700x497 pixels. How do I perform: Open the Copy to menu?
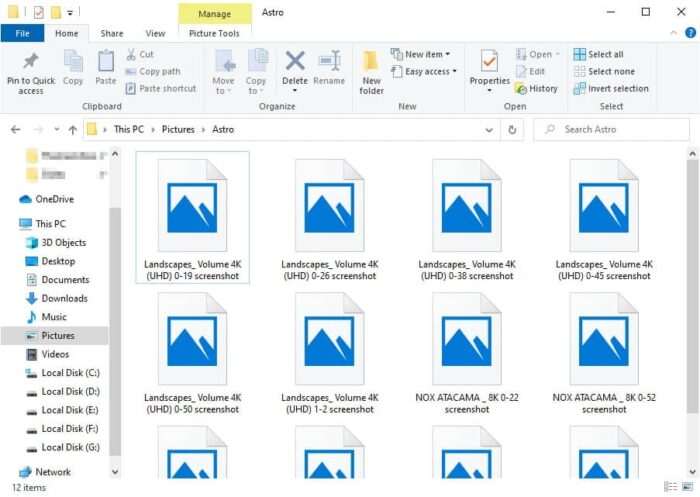pyautogui.click(x=256, y=72)
